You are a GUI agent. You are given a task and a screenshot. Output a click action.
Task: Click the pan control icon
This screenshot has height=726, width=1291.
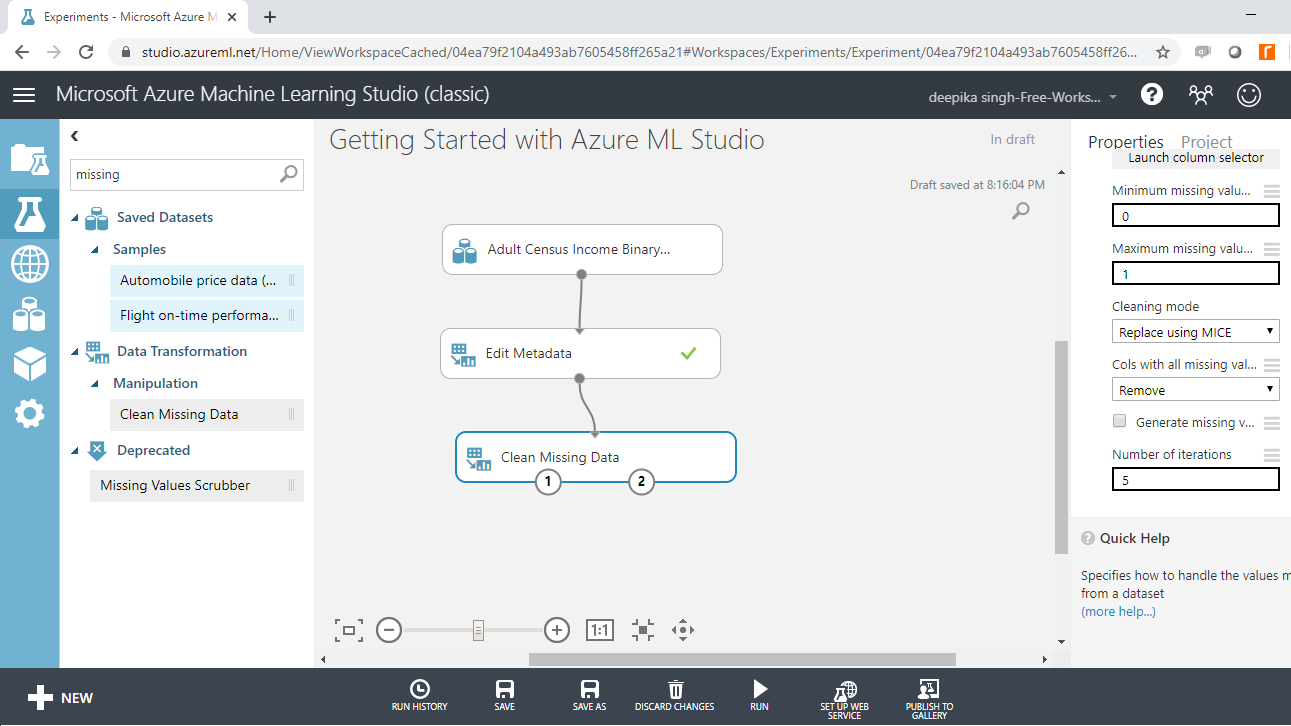tap(683, 630)
